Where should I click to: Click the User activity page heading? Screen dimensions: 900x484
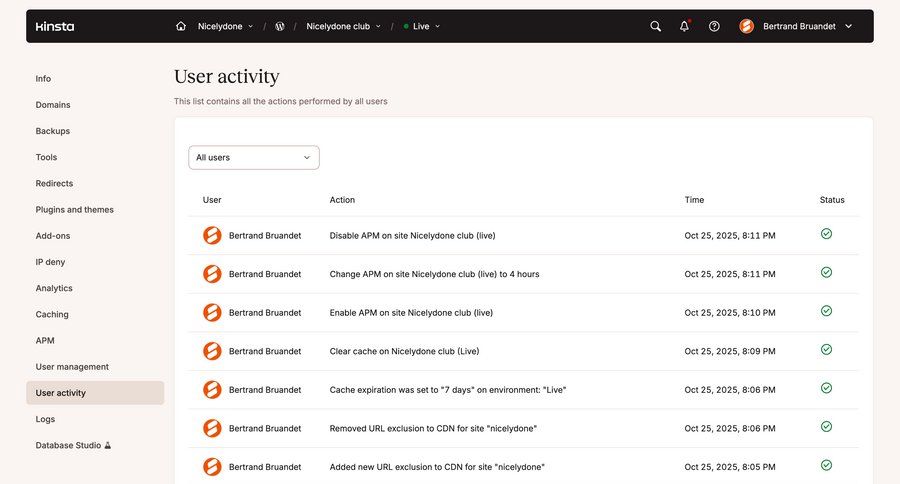tap(227, 76)
